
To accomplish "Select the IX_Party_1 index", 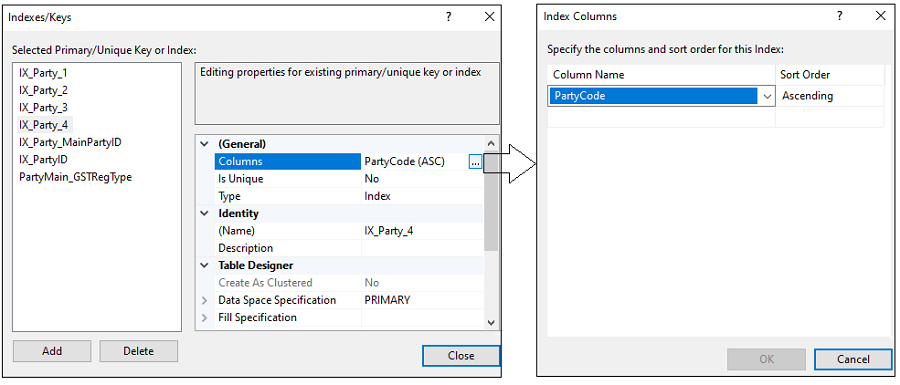I will [44, 73].
